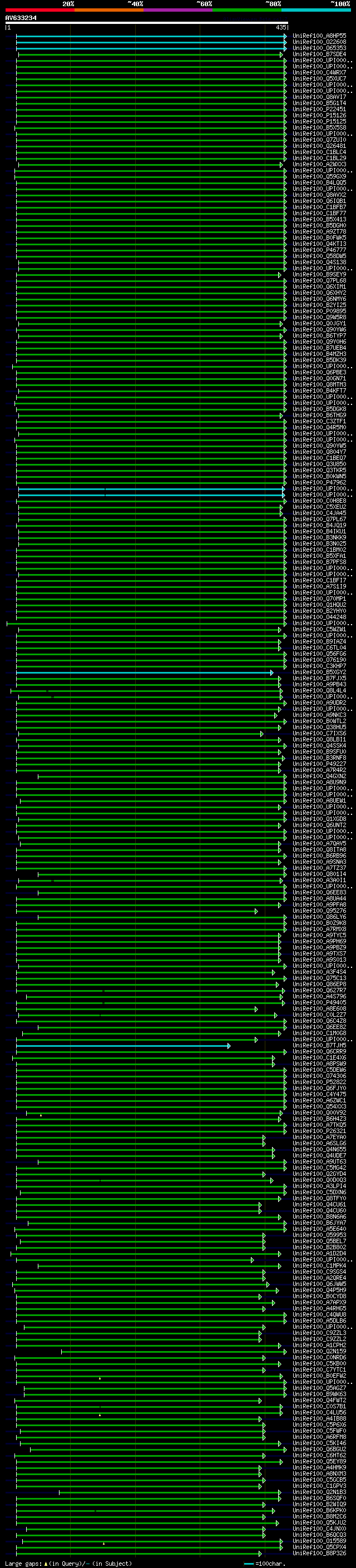
Task: Click the green ~80% identity color segment
Action: pos(246,10)
